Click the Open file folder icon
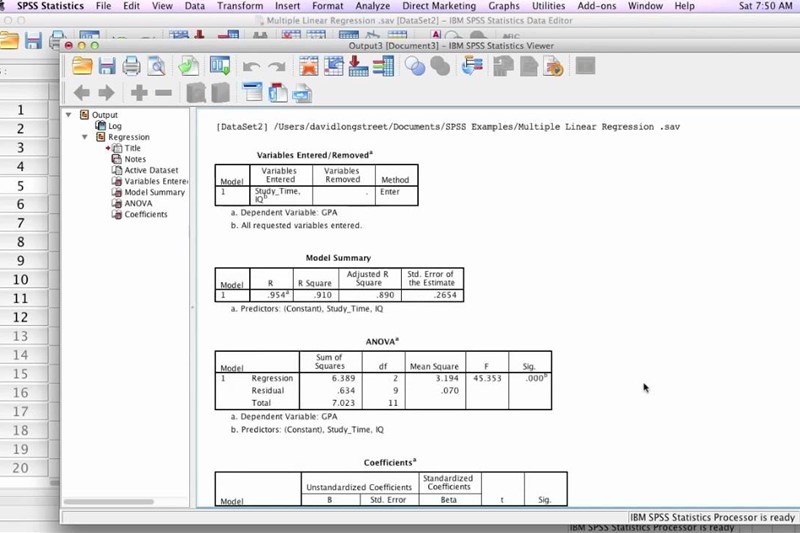 tap(82, 67)
